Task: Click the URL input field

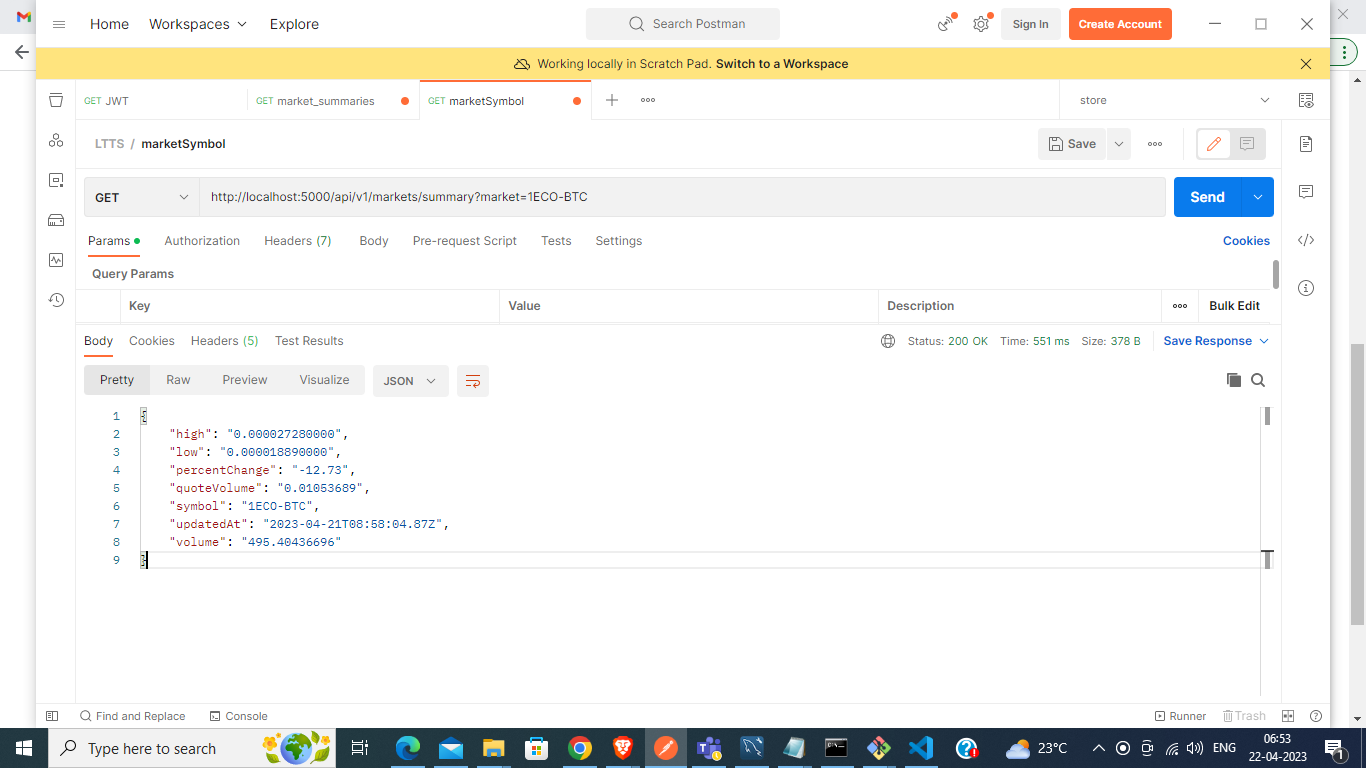Action: tap(600, 197)
